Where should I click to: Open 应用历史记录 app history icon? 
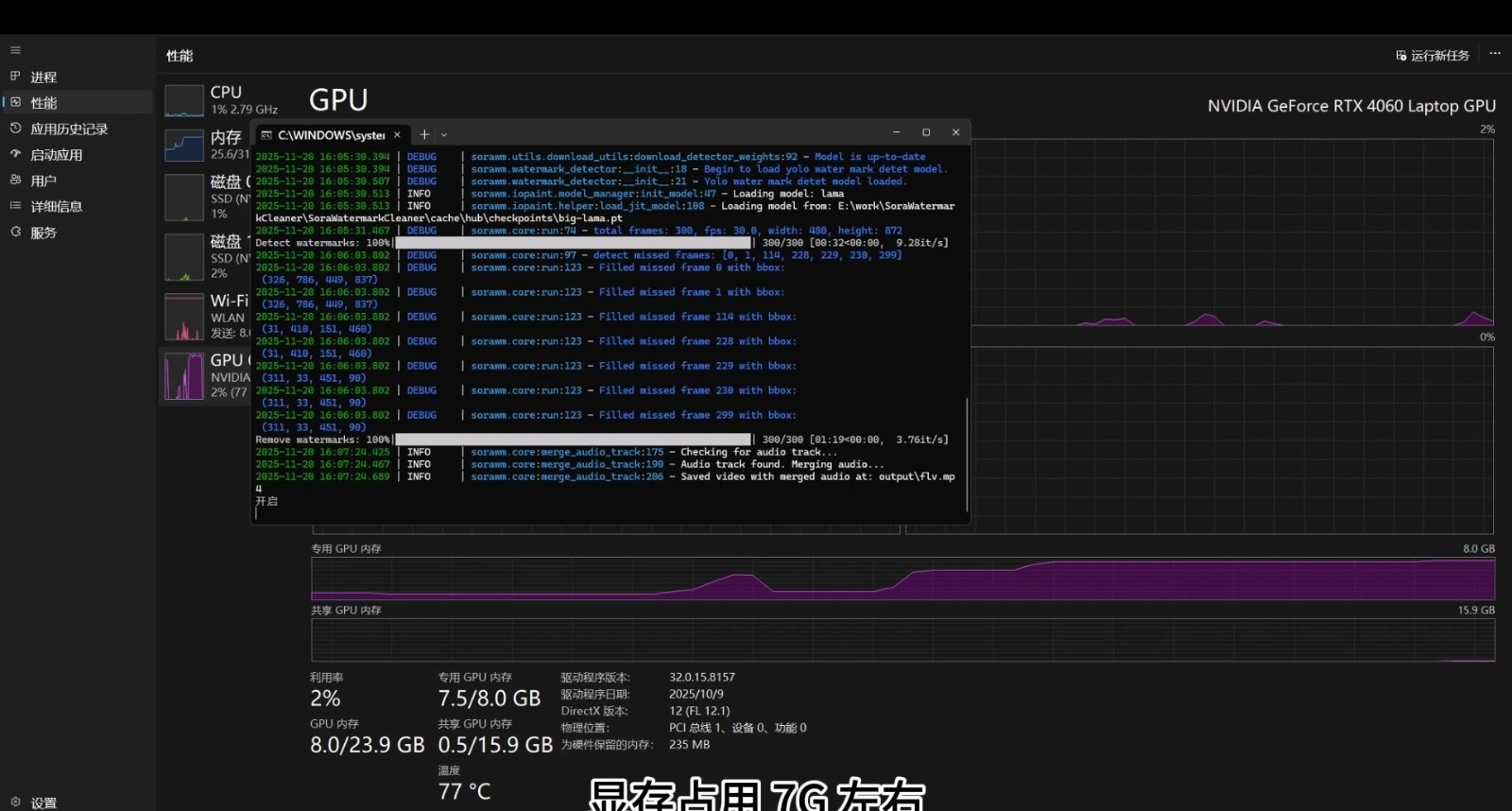tap(15, 129)
